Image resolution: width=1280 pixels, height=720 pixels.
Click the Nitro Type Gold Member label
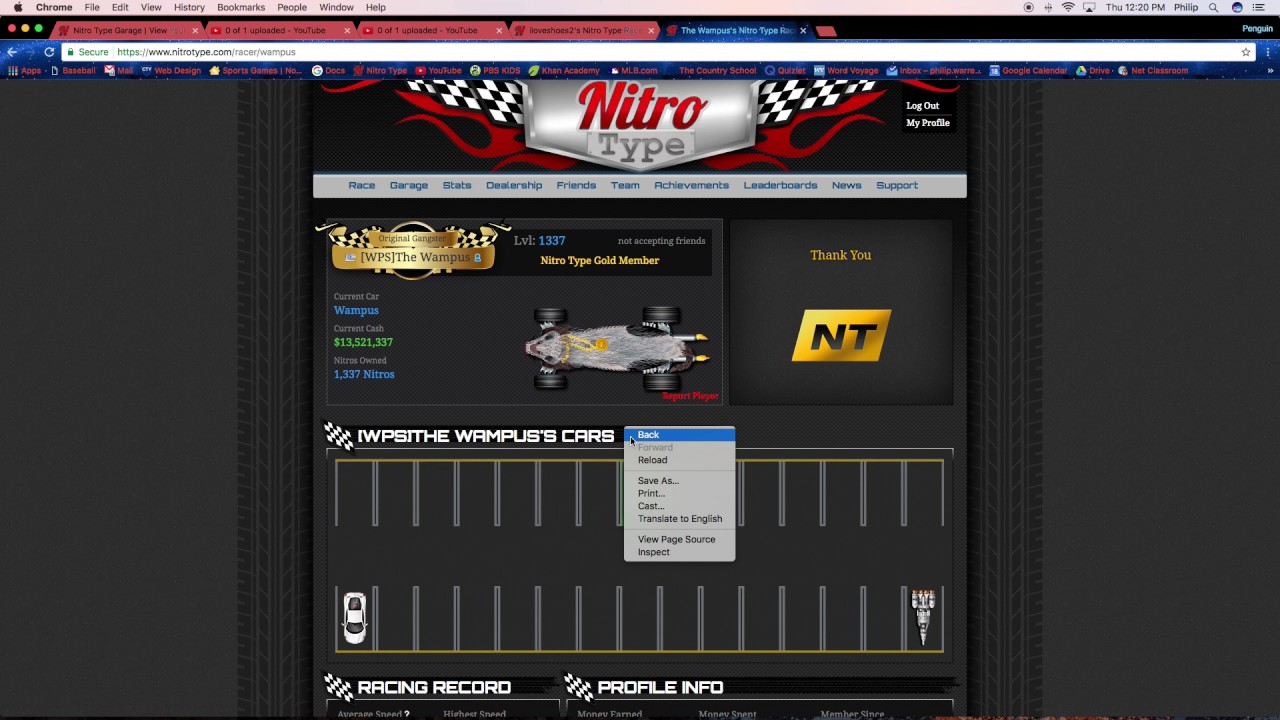(x=600, y=260)
